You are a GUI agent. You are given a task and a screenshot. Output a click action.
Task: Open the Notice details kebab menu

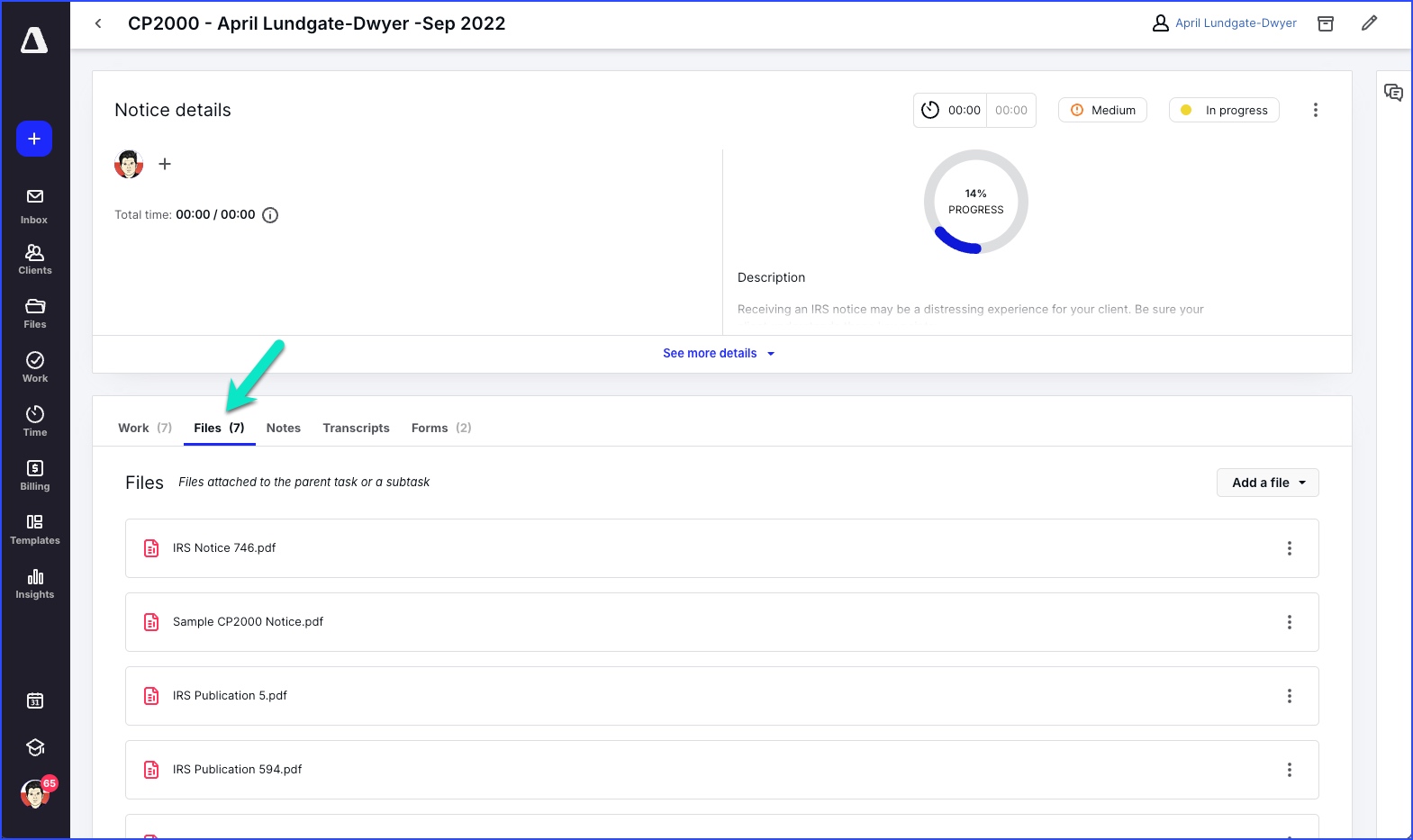(x=1315, y=110)
